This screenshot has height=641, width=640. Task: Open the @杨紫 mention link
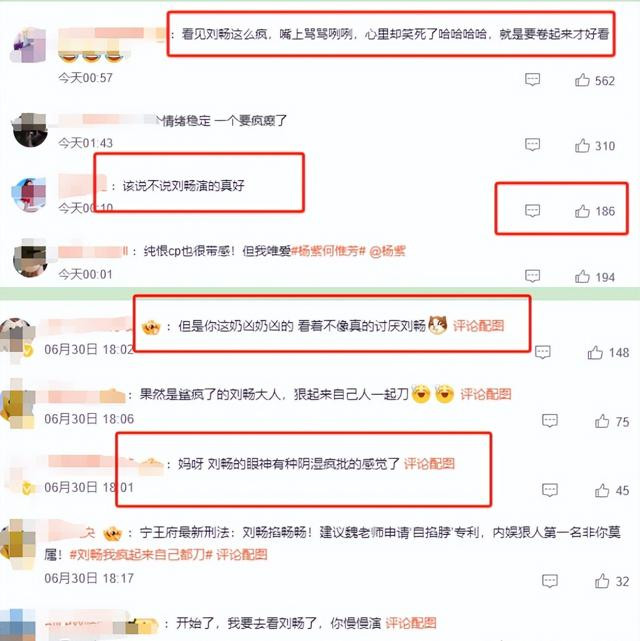pyautogui.click(x=387, y=251)
